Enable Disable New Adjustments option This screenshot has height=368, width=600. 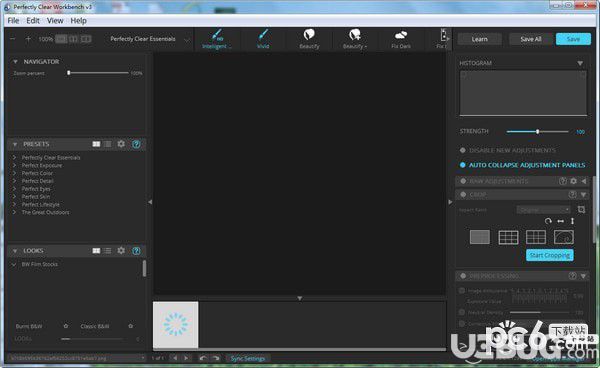(x=508, y=150)
